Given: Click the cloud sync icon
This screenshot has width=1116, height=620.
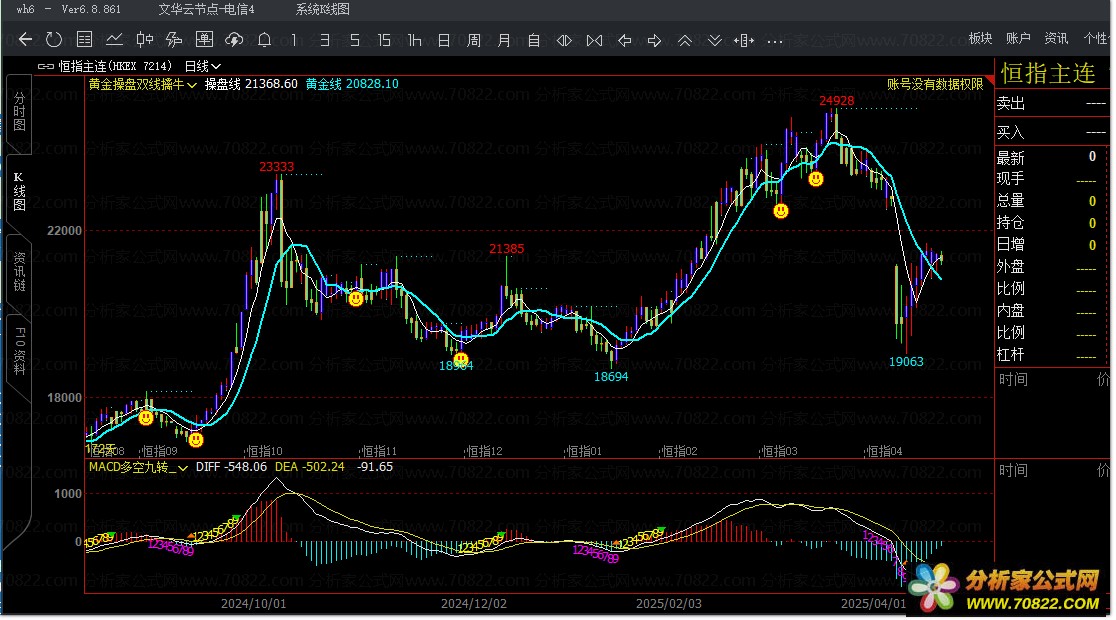Looking at the screenshot, I should pyautogui.click(x=234, y=40).
